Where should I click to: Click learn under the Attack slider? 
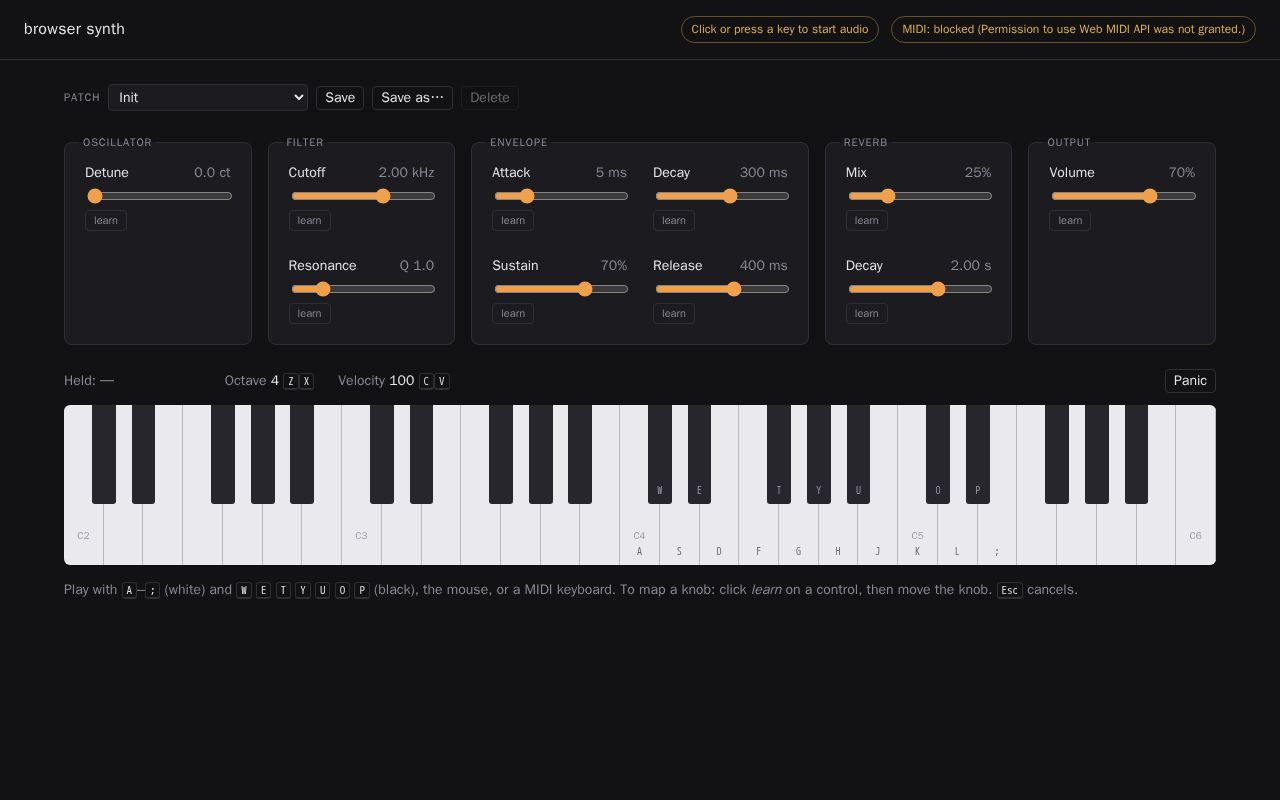point(513,220)
